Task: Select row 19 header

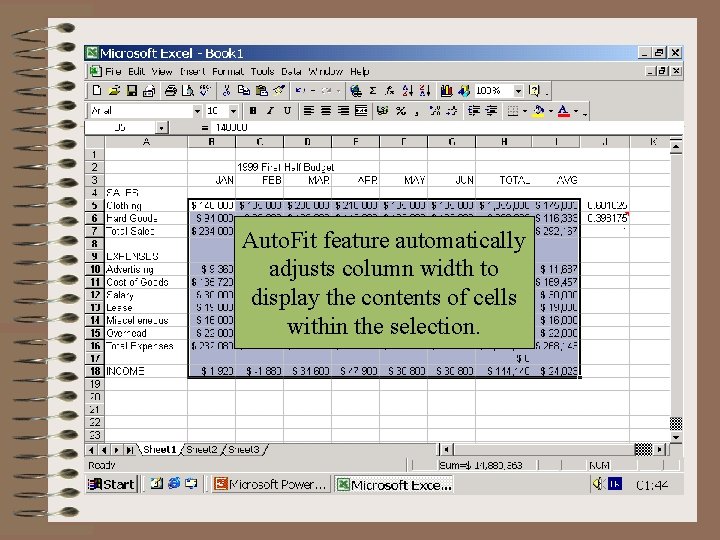Action: click(95, 384)
